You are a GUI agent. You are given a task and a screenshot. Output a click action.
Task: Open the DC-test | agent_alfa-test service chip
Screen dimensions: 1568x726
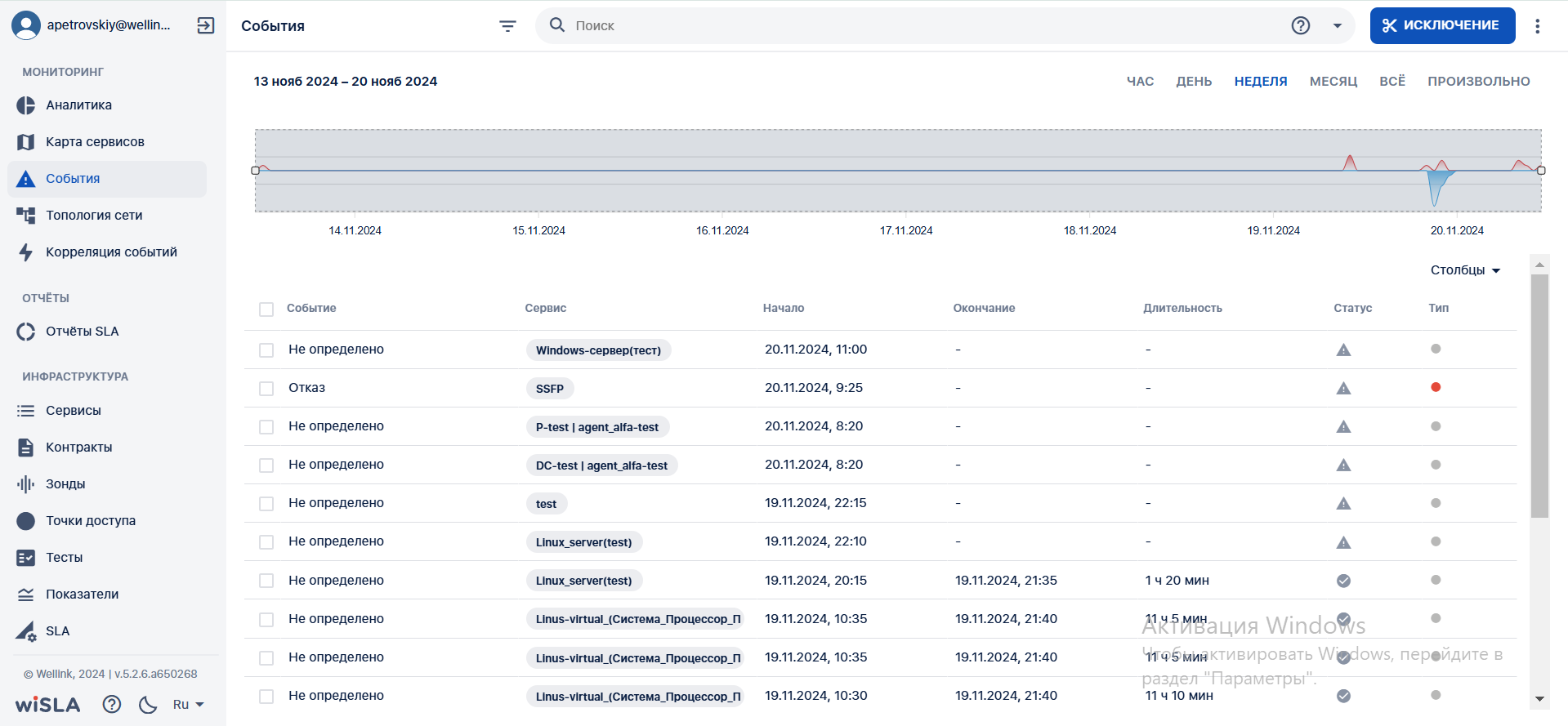click(601, 465)
